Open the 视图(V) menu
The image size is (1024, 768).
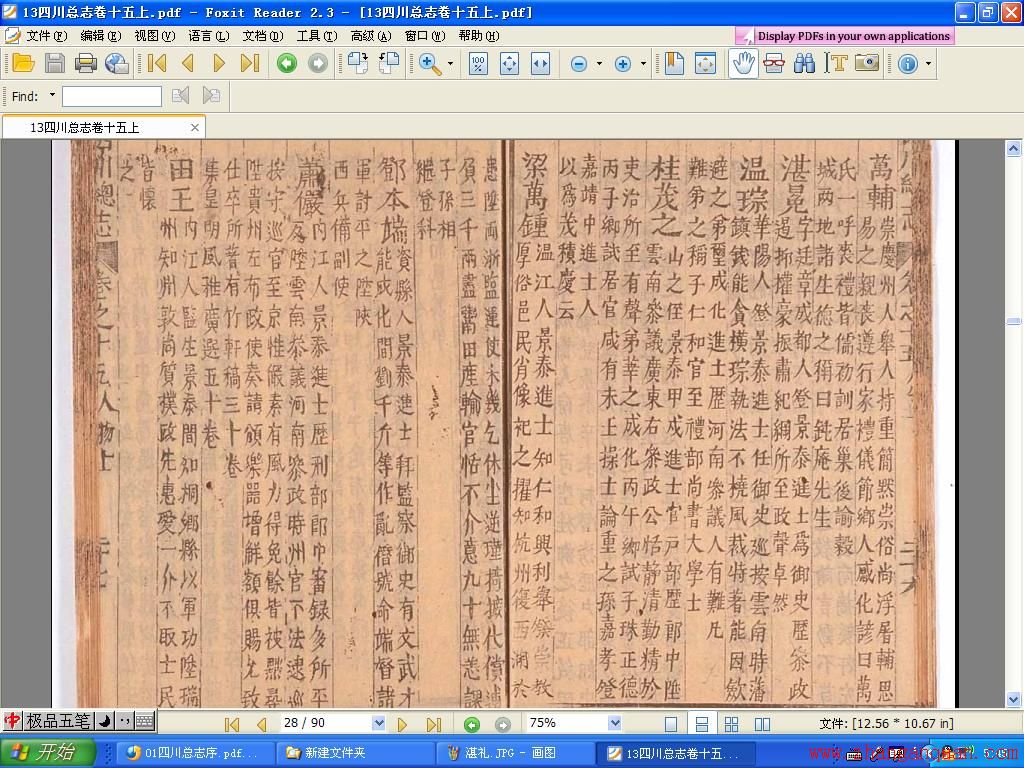(155, 36)
